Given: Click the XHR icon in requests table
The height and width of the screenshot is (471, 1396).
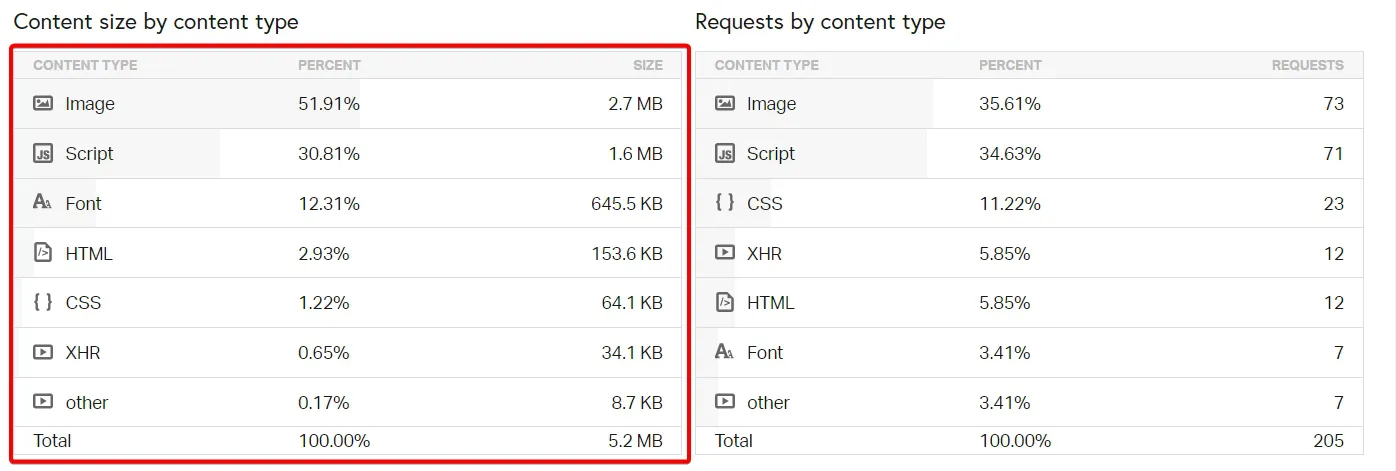Looking at the screenshot, I should (x=725, y=253).
